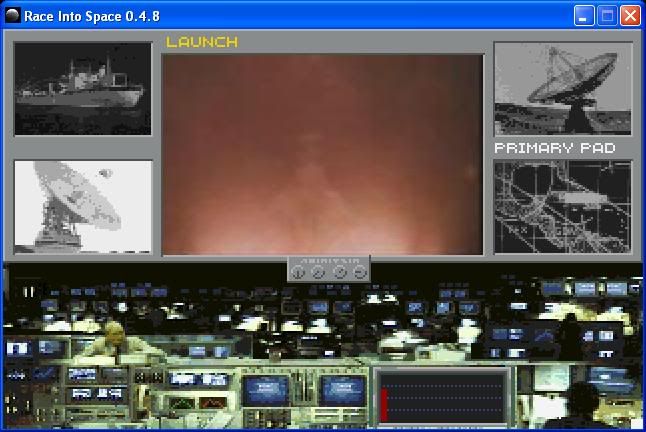Click the tracking ship camera thumbnail

pos(83,89)
